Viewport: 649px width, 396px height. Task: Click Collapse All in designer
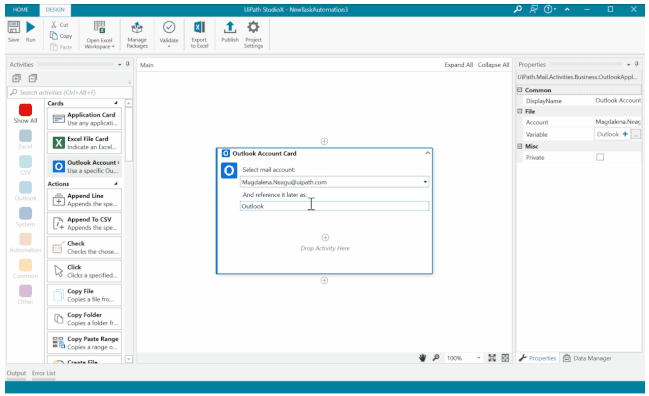pos(493,65)
